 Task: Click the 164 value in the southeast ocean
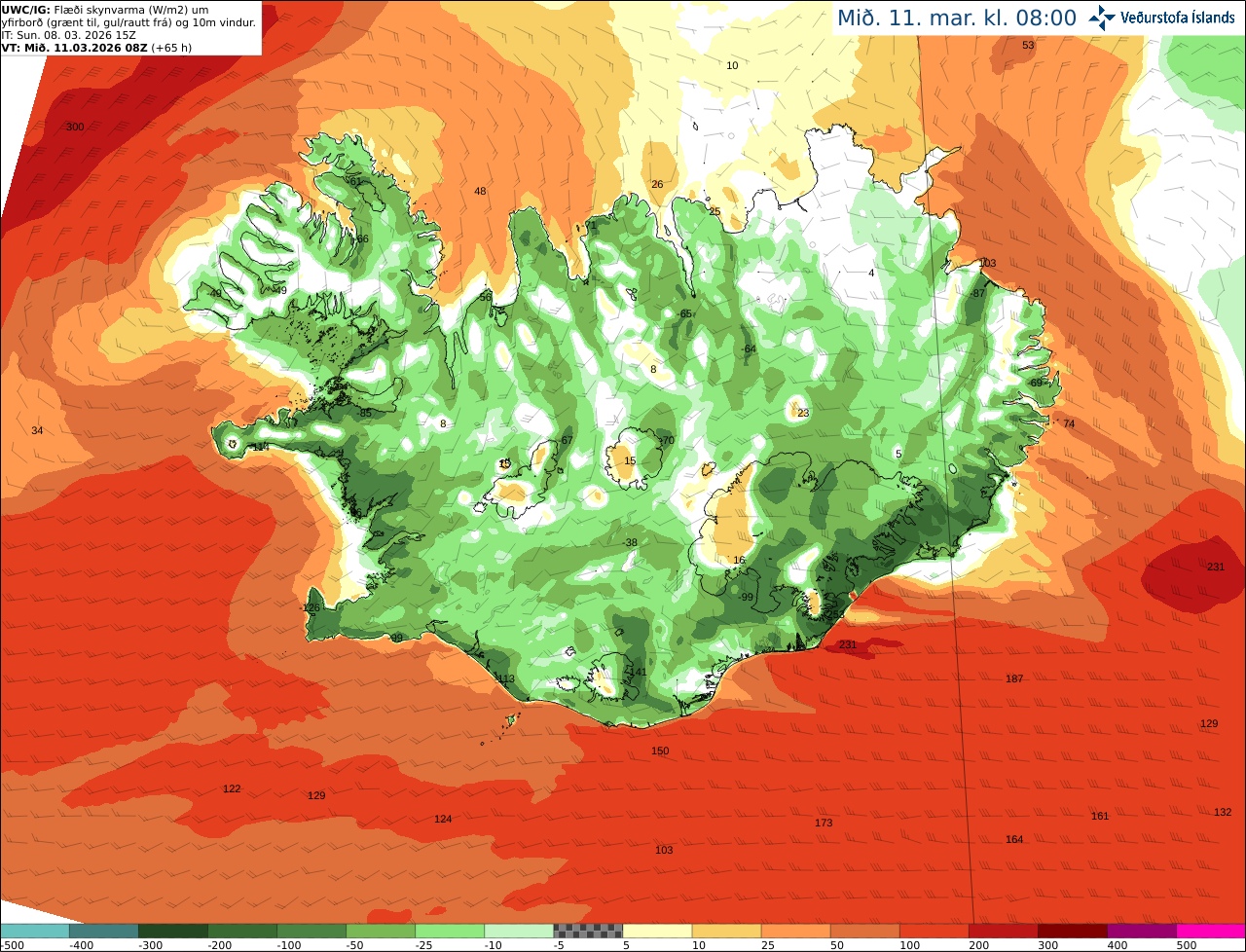1014,840
